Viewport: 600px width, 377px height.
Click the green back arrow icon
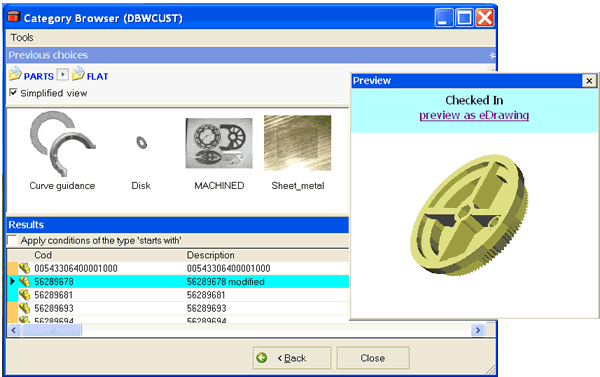click(x=262, y=358)
